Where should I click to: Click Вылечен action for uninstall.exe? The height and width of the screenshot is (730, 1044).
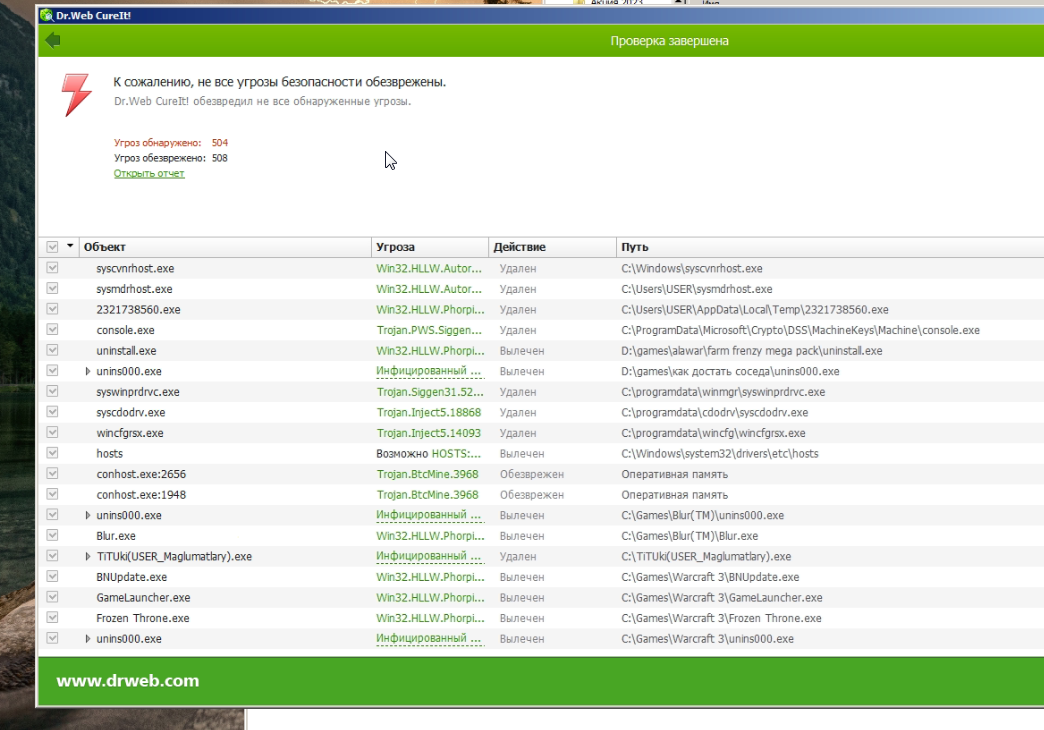click(522, 351)
